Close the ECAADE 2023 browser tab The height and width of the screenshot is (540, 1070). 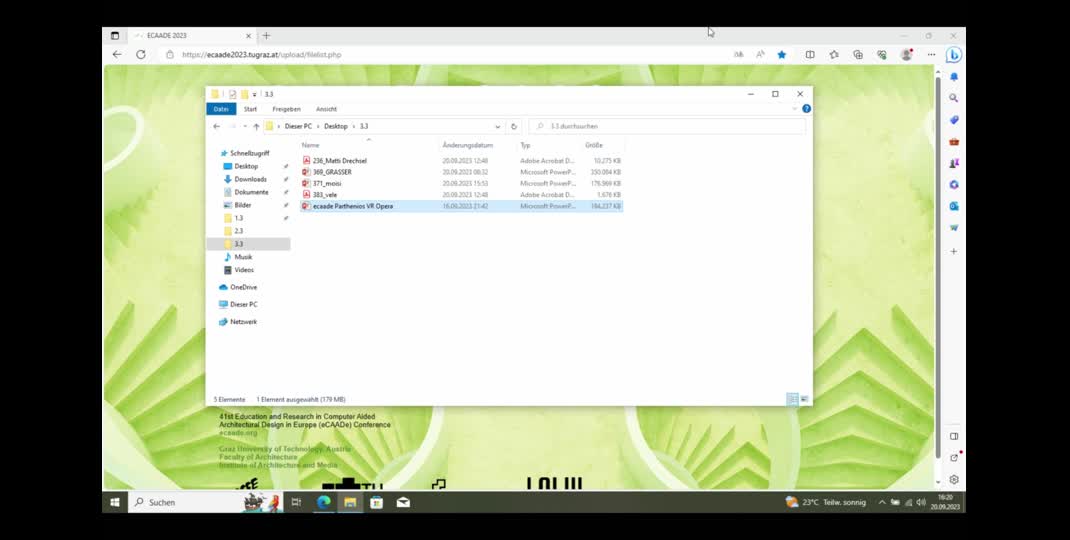click(248, 35)
